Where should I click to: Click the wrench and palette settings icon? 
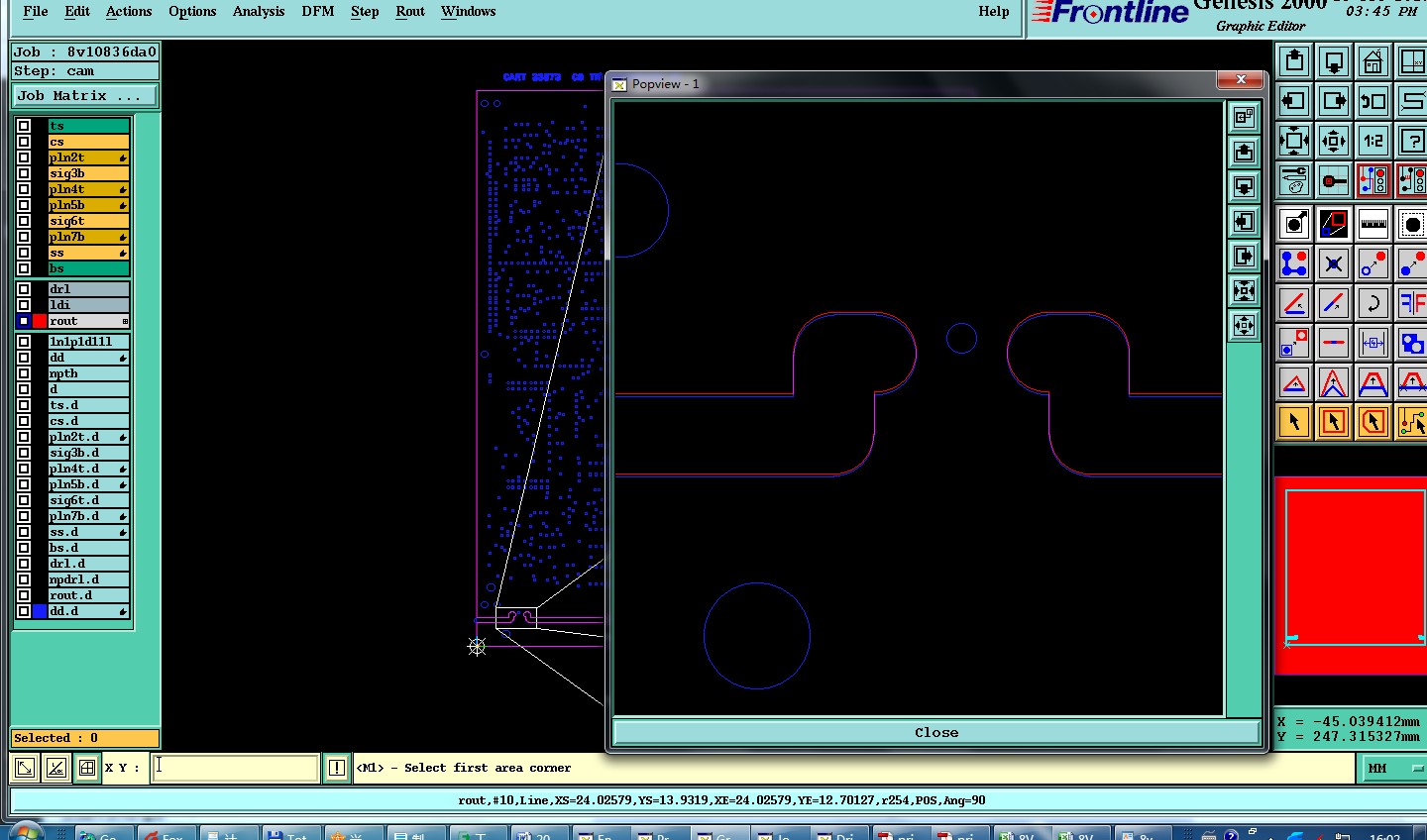pyautogui.click(x=1294, y=181)
